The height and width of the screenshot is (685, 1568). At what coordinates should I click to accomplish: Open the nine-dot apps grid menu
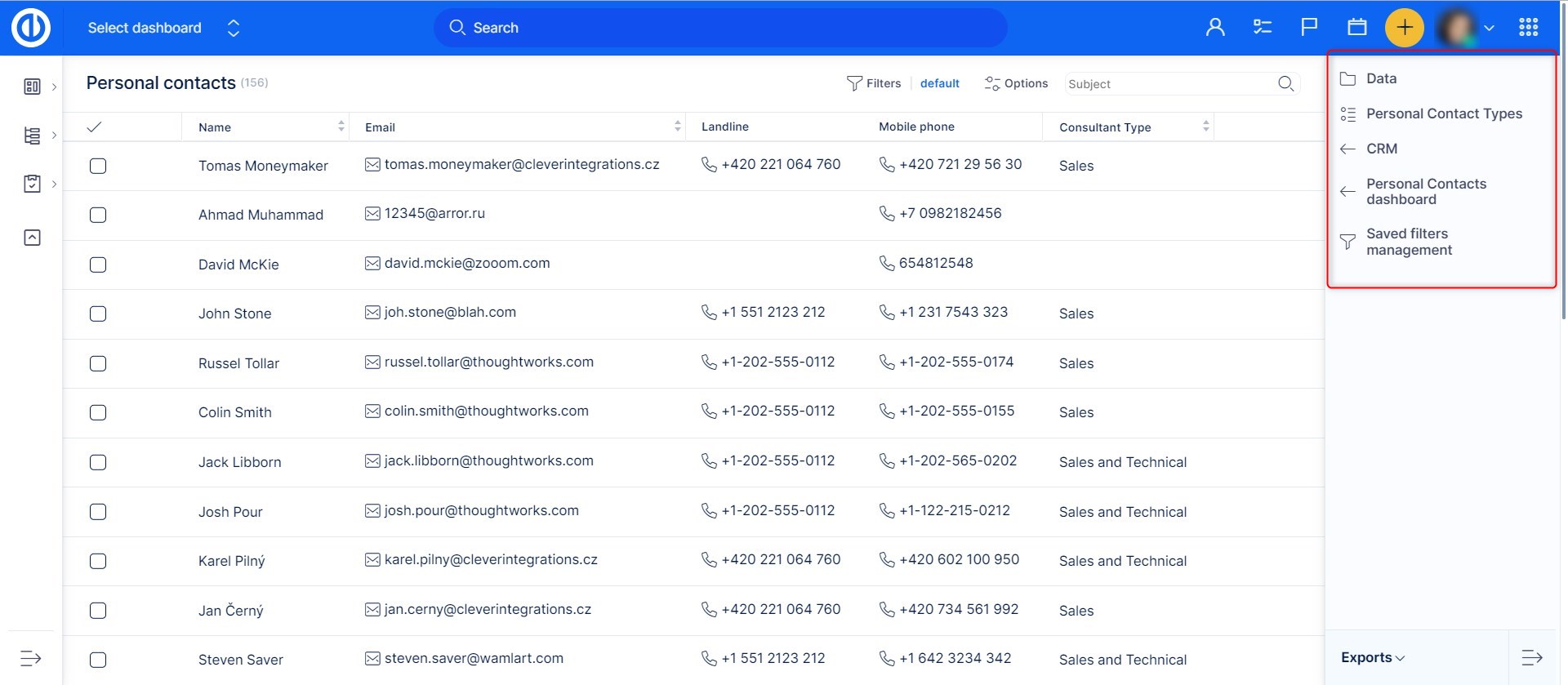point(1528,28)
